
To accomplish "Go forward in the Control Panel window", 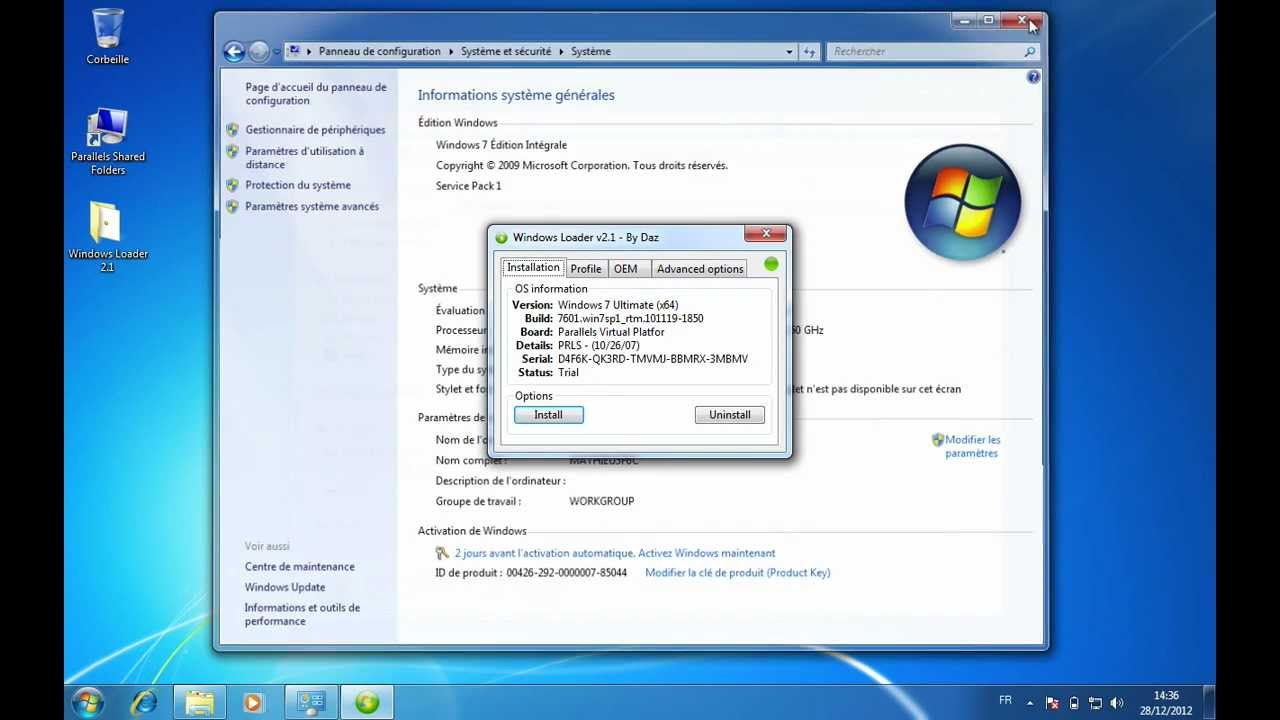I will pyautogui.click(x=258, y=52).
